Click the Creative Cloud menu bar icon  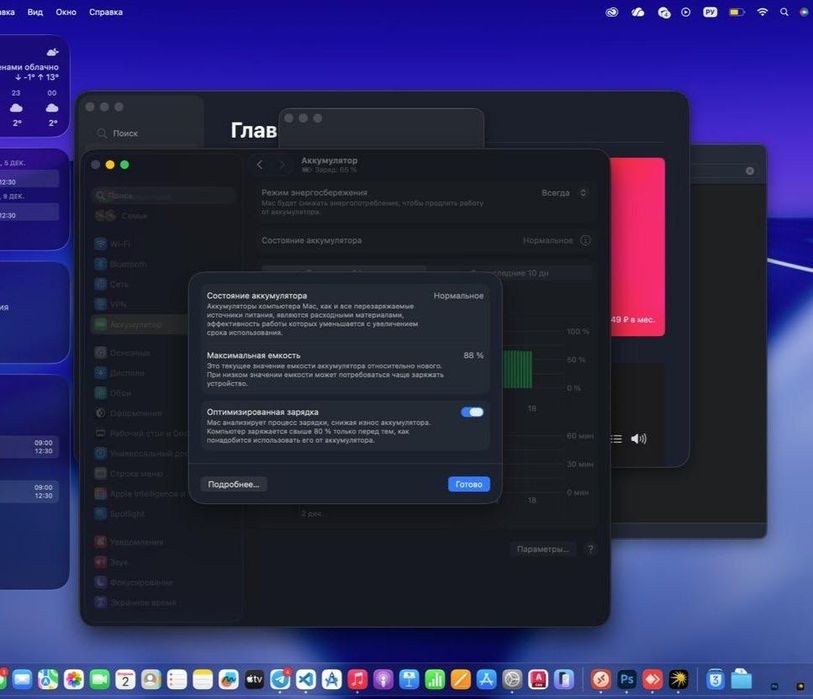(612, 12)
